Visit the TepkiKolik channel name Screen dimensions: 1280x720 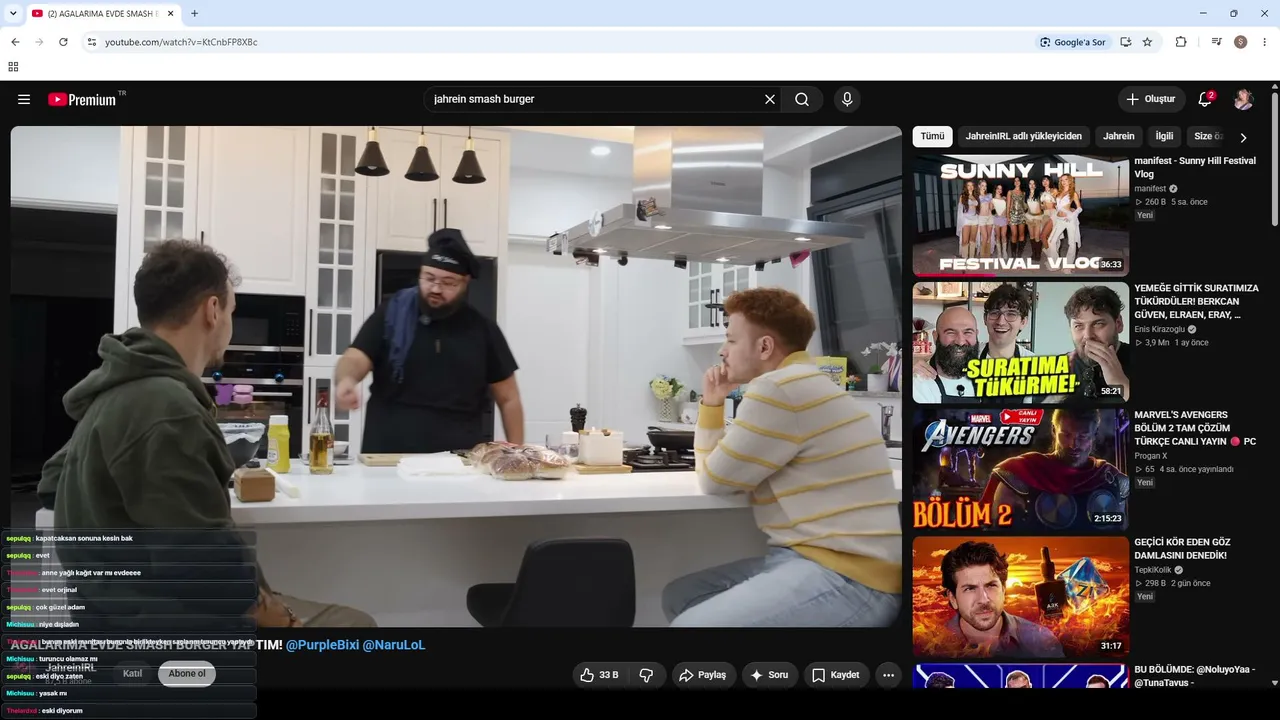pyautogui.click(x=1153, y=570)
